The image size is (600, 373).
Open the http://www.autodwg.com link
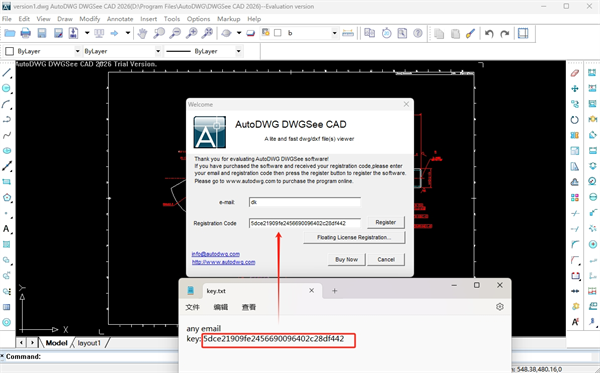(223, 262)
